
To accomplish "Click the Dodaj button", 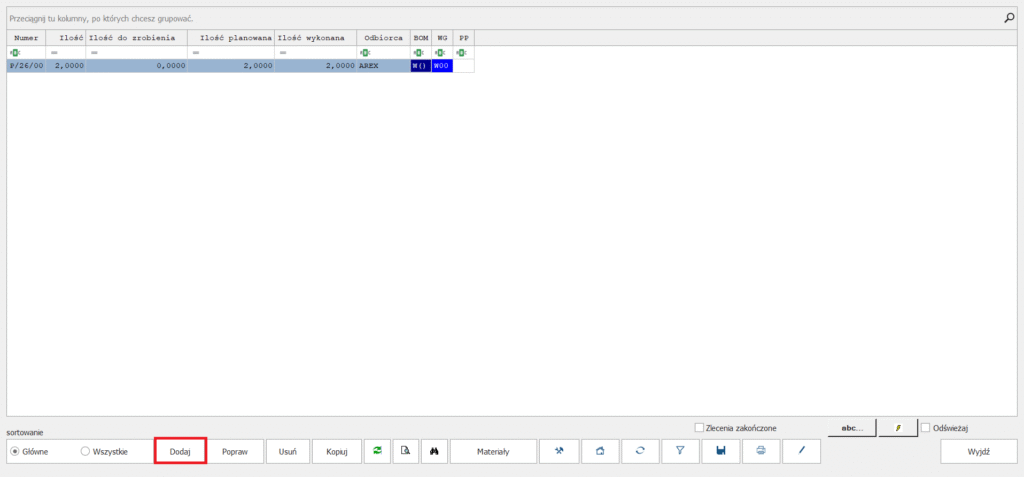I will click(x=180, y=451).
